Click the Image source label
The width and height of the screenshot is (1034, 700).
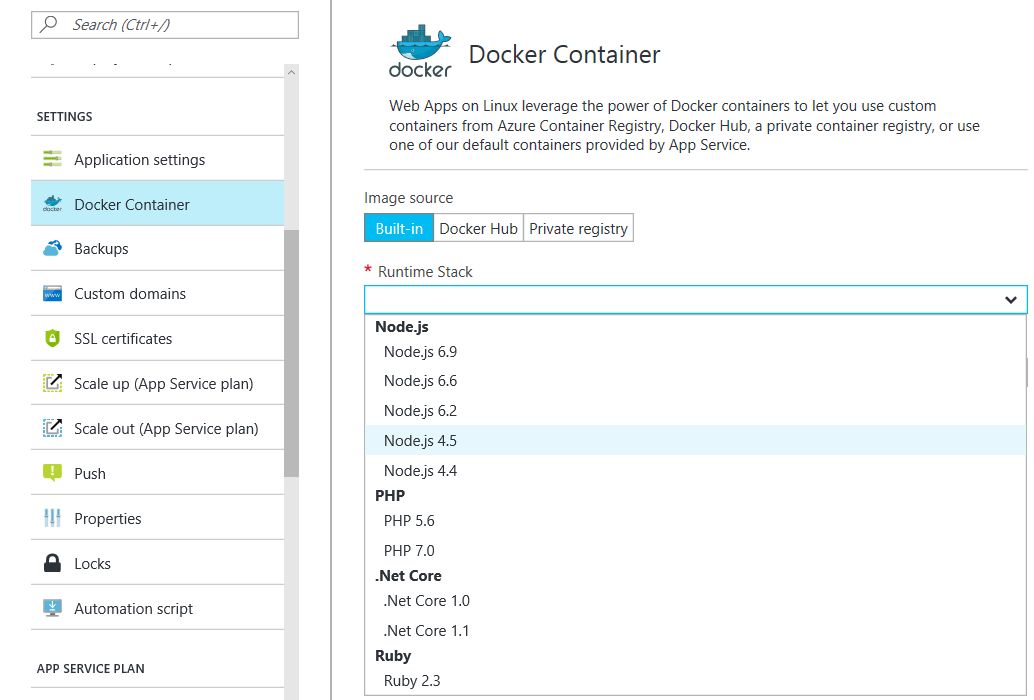pyautogui.click(x=408, y=198)
